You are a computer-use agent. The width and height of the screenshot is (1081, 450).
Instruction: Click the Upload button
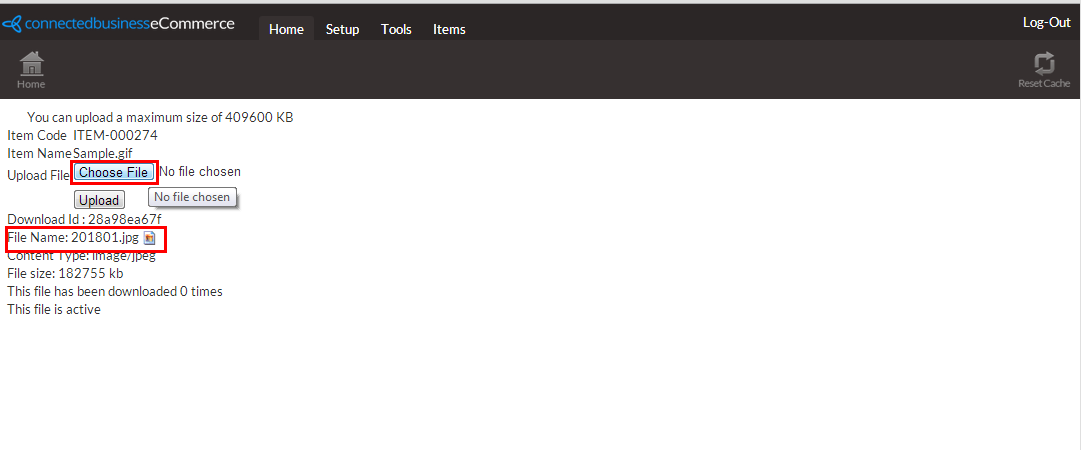(x=99, y=201)
